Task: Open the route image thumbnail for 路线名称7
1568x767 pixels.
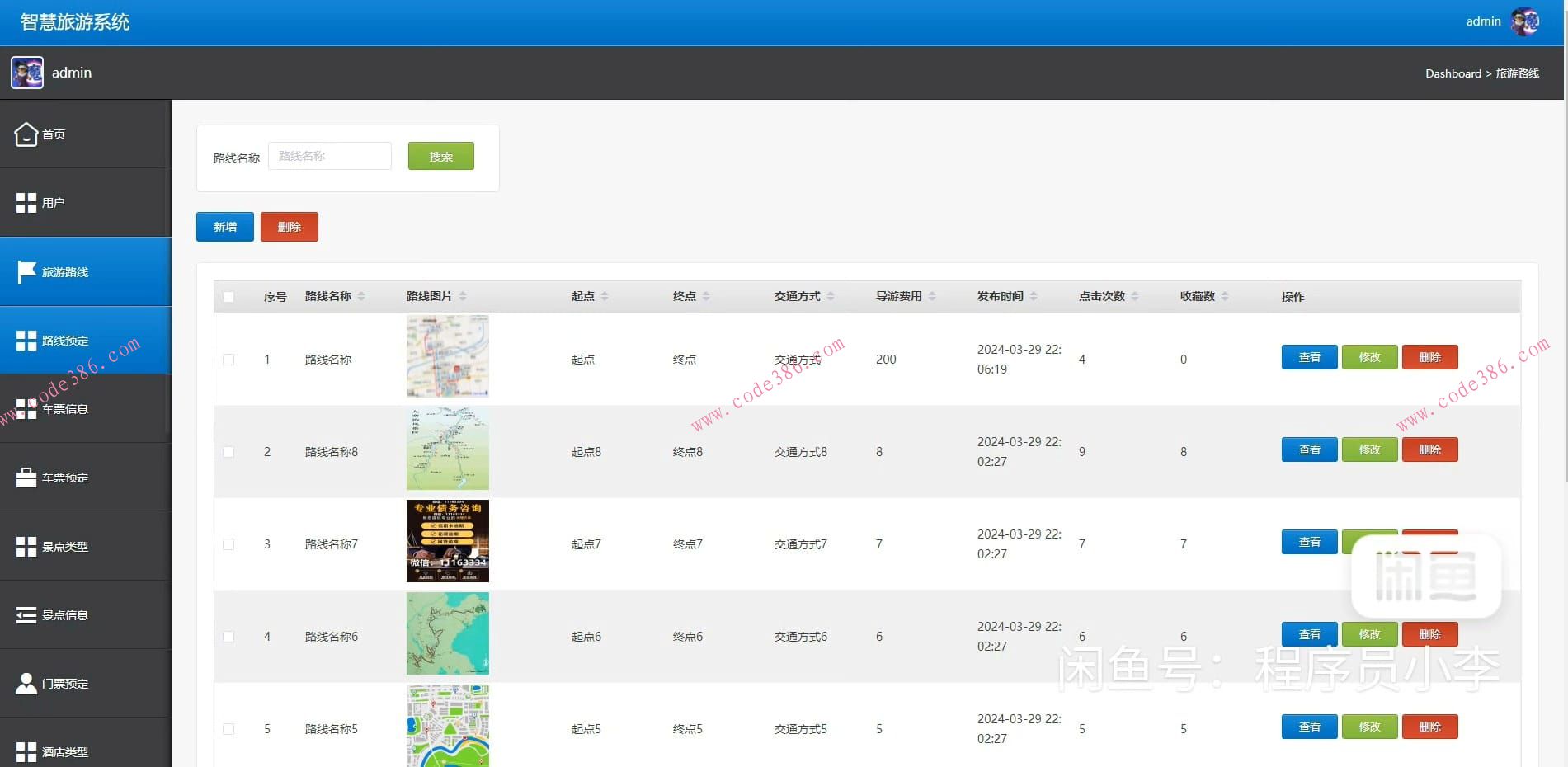Action: [x=447, y=541]
